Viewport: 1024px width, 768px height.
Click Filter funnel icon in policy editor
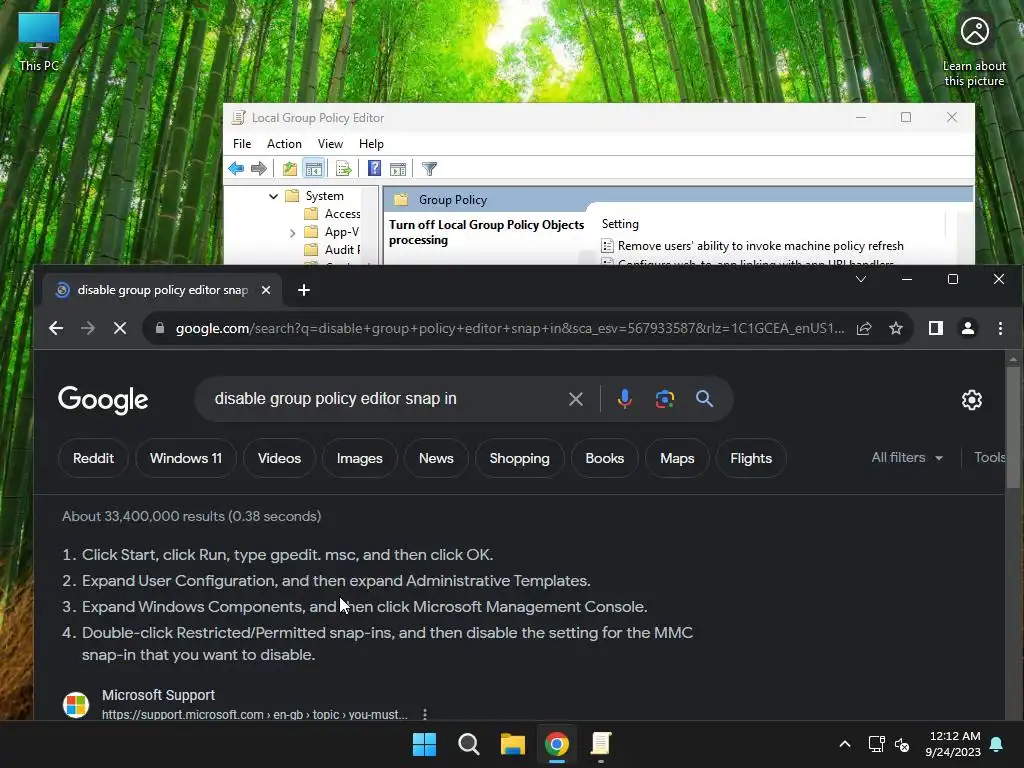429,168
